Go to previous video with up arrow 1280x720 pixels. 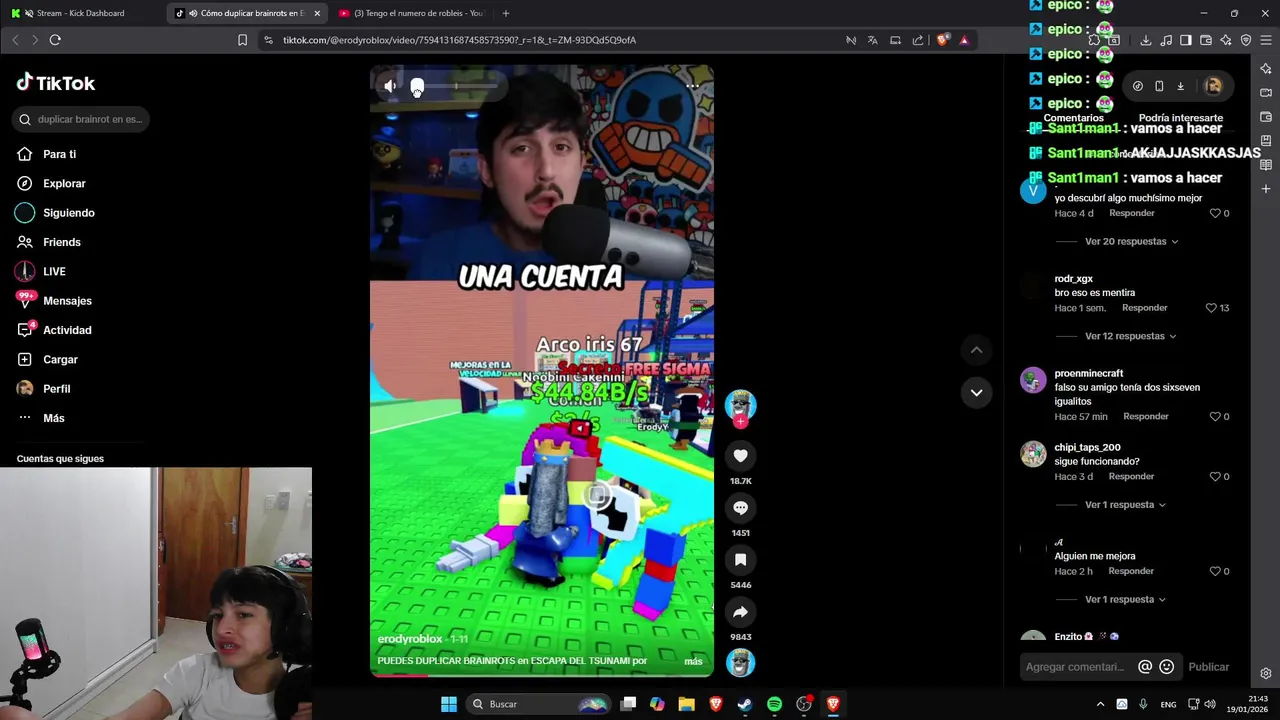point(976,350)
